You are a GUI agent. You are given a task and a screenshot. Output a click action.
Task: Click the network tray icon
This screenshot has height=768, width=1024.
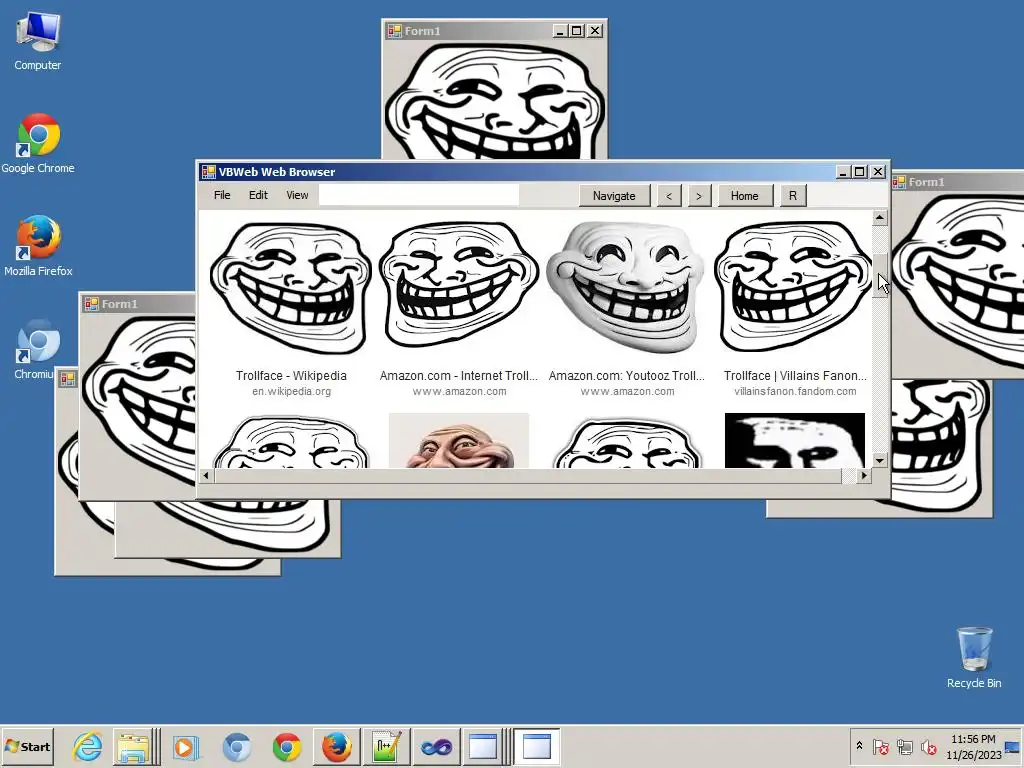coord(904,746)
